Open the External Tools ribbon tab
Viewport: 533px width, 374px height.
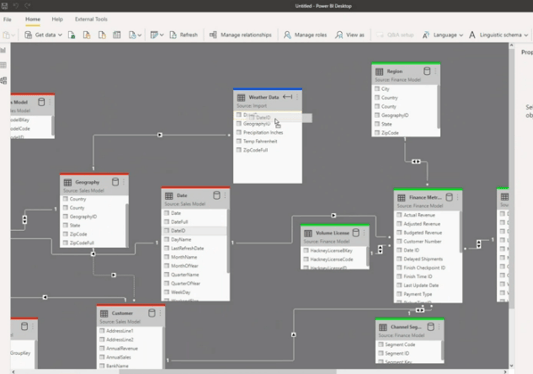click(91, 19)
